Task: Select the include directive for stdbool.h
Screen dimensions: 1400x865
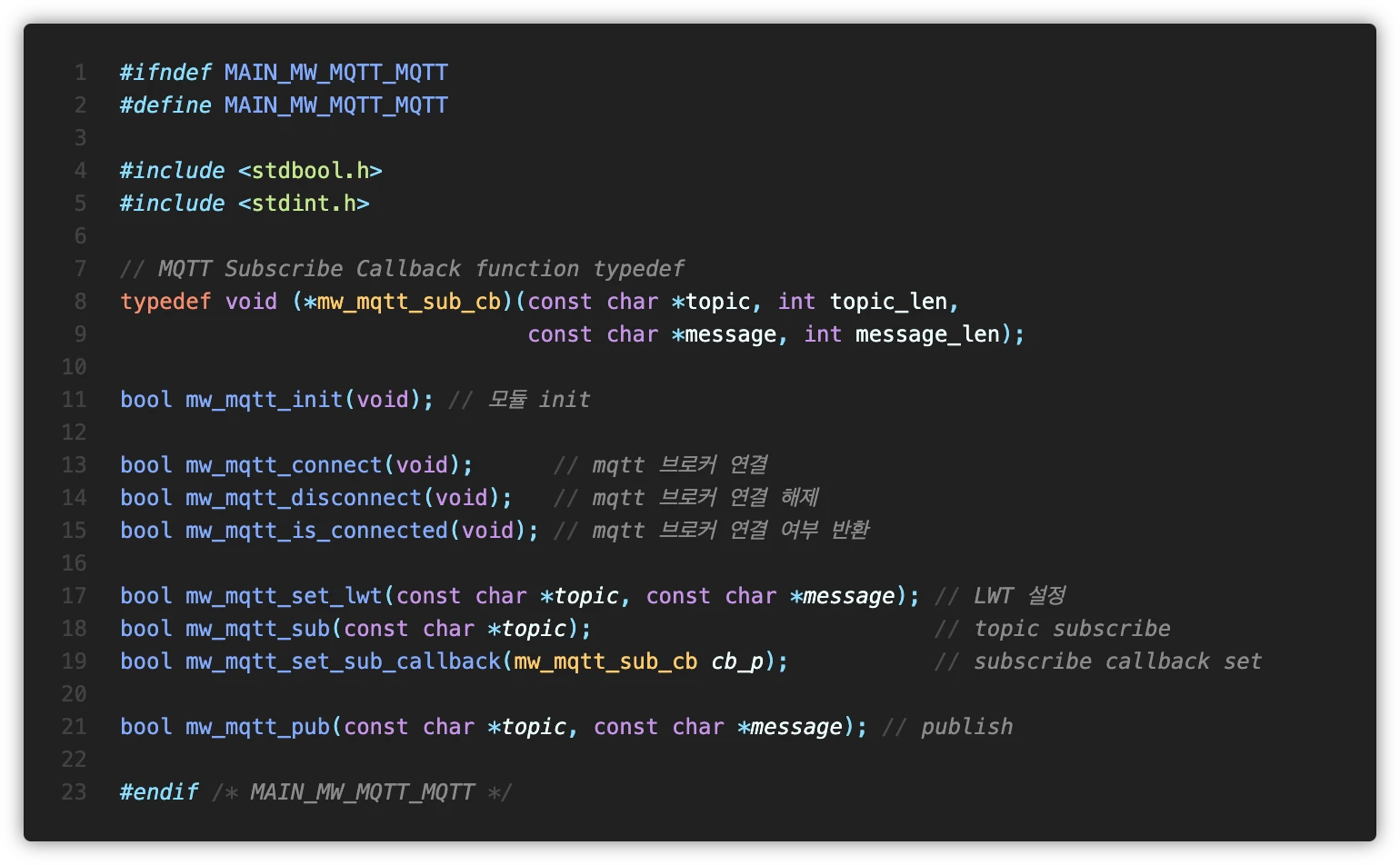Action: coord(251,170)
